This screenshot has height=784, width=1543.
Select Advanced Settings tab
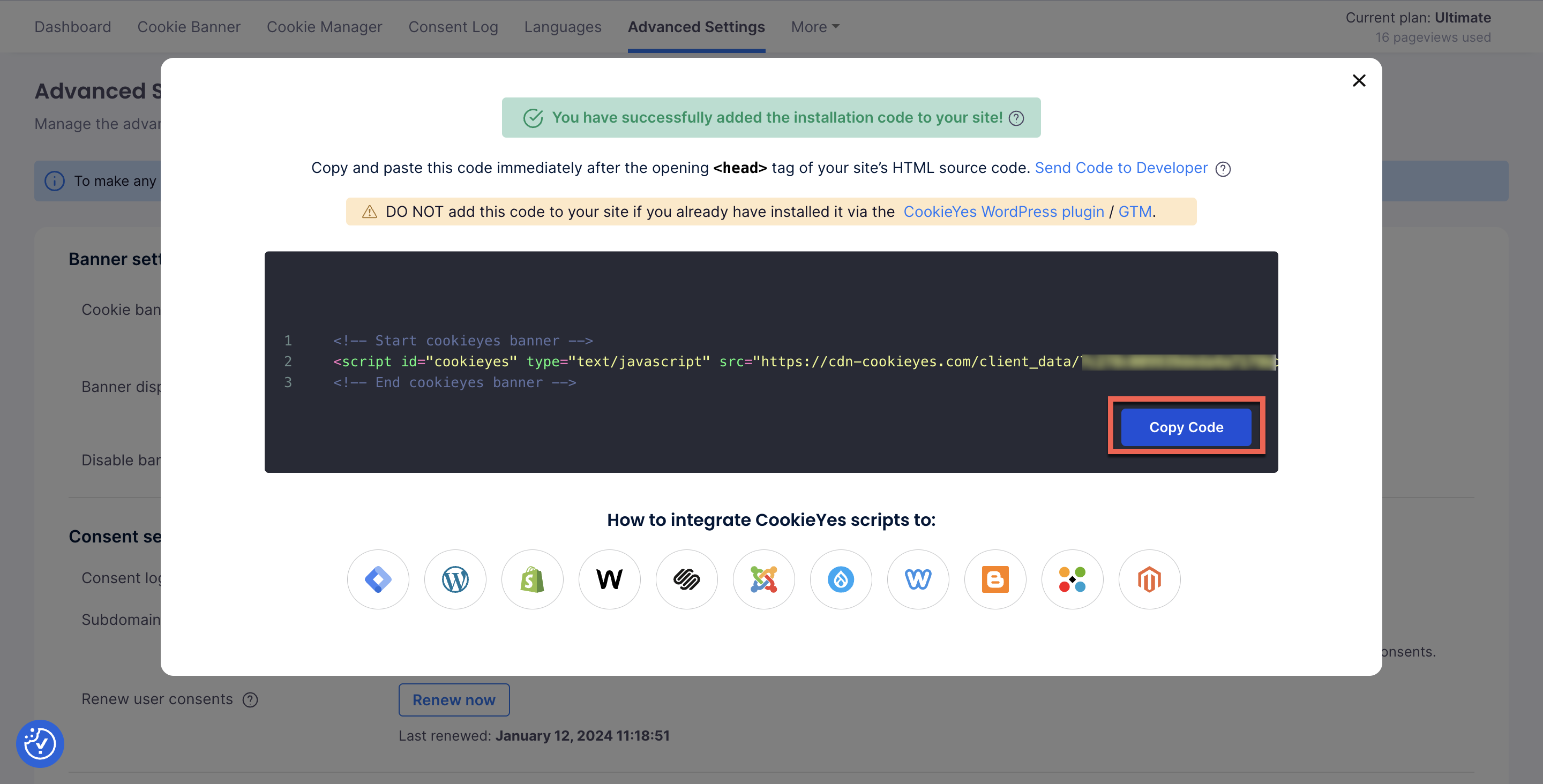click(696, 27)
